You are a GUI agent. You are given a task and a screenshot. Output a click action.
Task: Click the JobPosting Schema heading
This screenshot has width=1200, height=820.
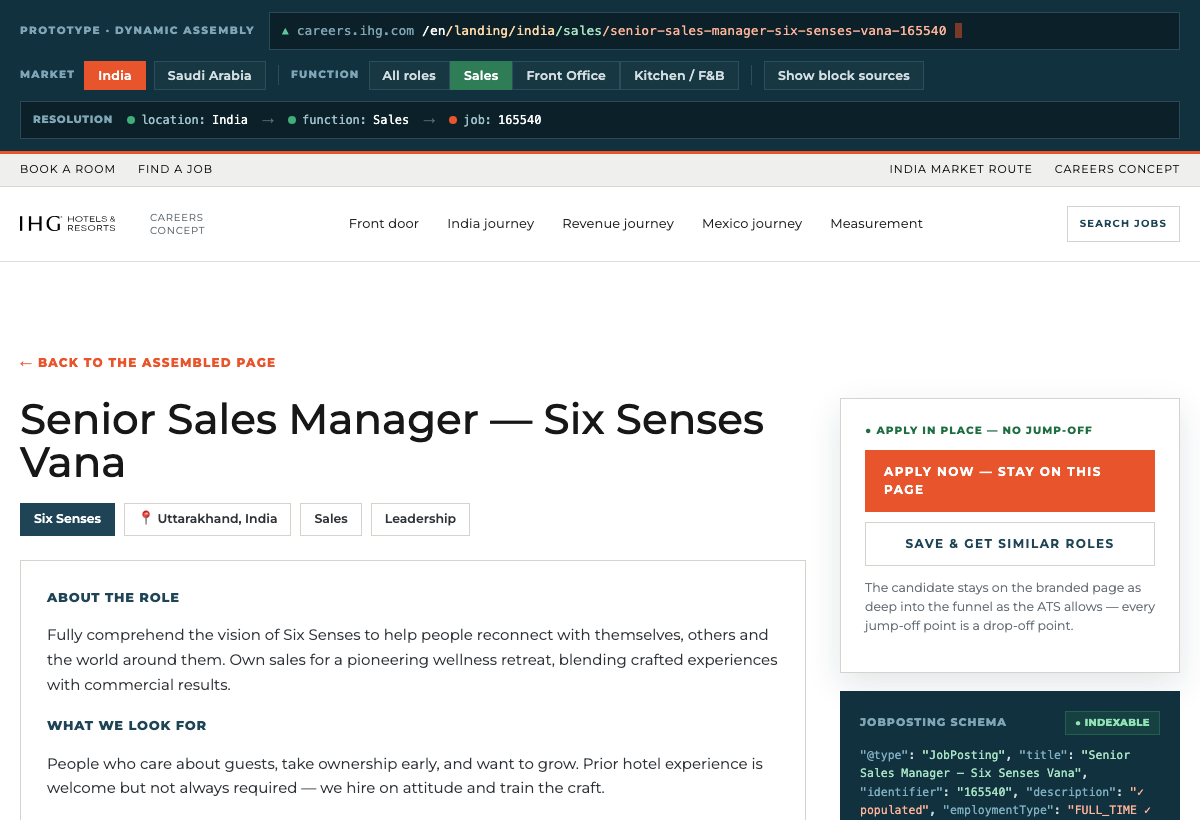(x=933, y=722)
